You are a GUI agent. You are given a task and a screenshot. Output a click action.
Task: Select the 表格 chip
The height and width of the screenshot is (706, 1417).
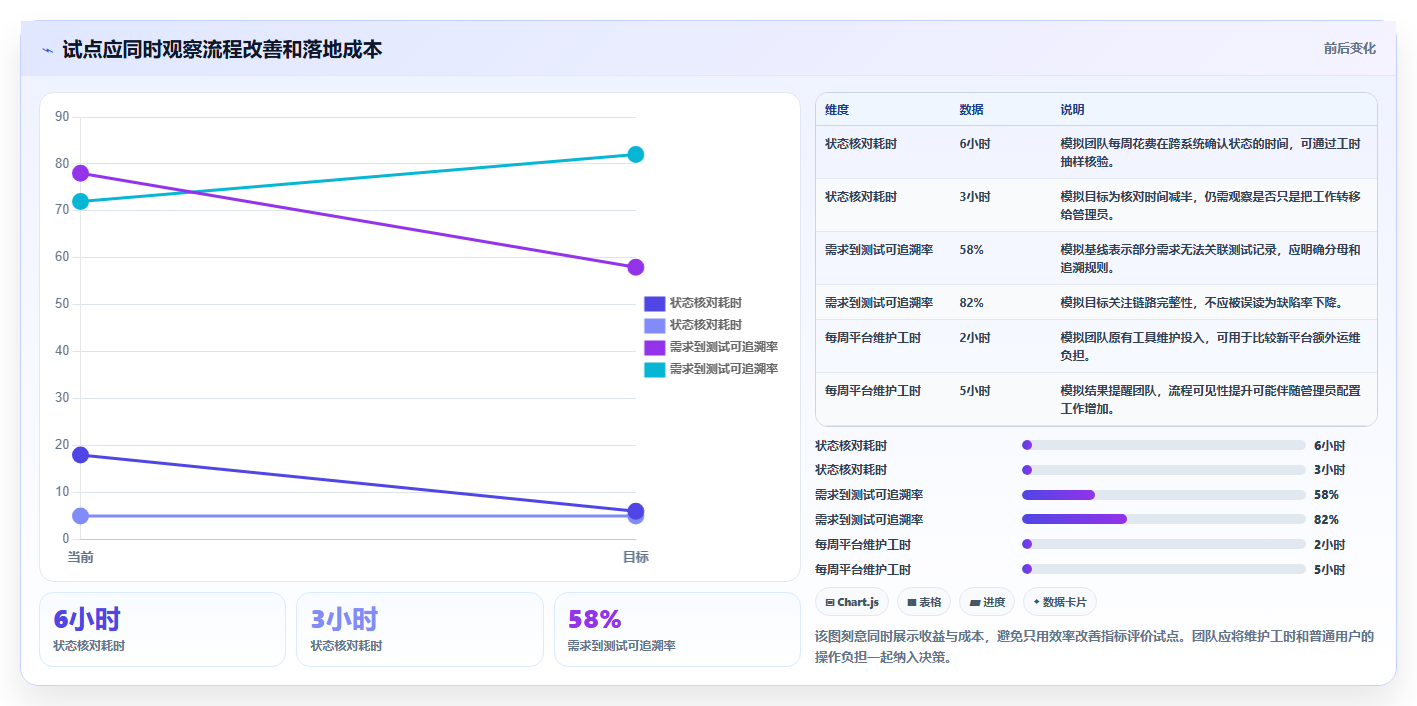tap(924, 602)
